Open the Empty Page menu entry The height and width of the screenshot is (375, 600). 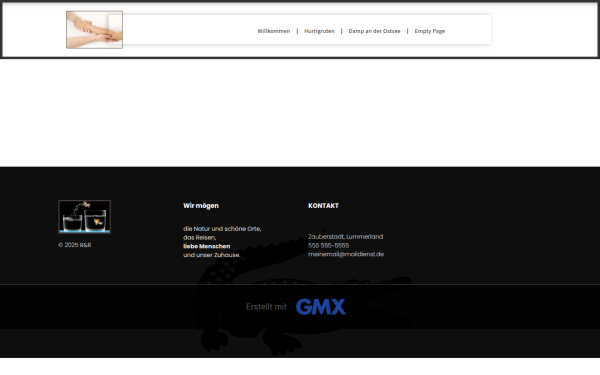pyautogui.click(x=429, y=31)
